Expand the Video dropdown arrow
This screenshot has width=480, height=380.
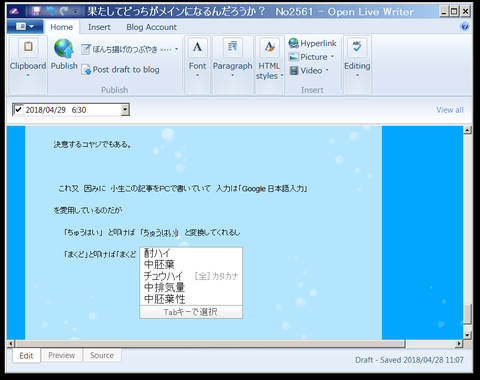[x=327, y=70]
